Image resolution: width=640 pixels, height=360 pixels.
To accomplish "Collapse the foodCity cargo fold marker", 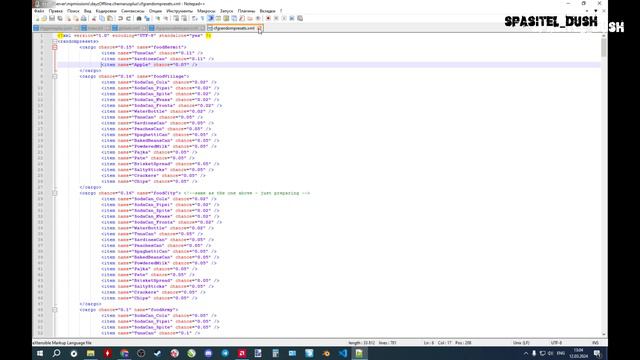I will pos(55,193).
